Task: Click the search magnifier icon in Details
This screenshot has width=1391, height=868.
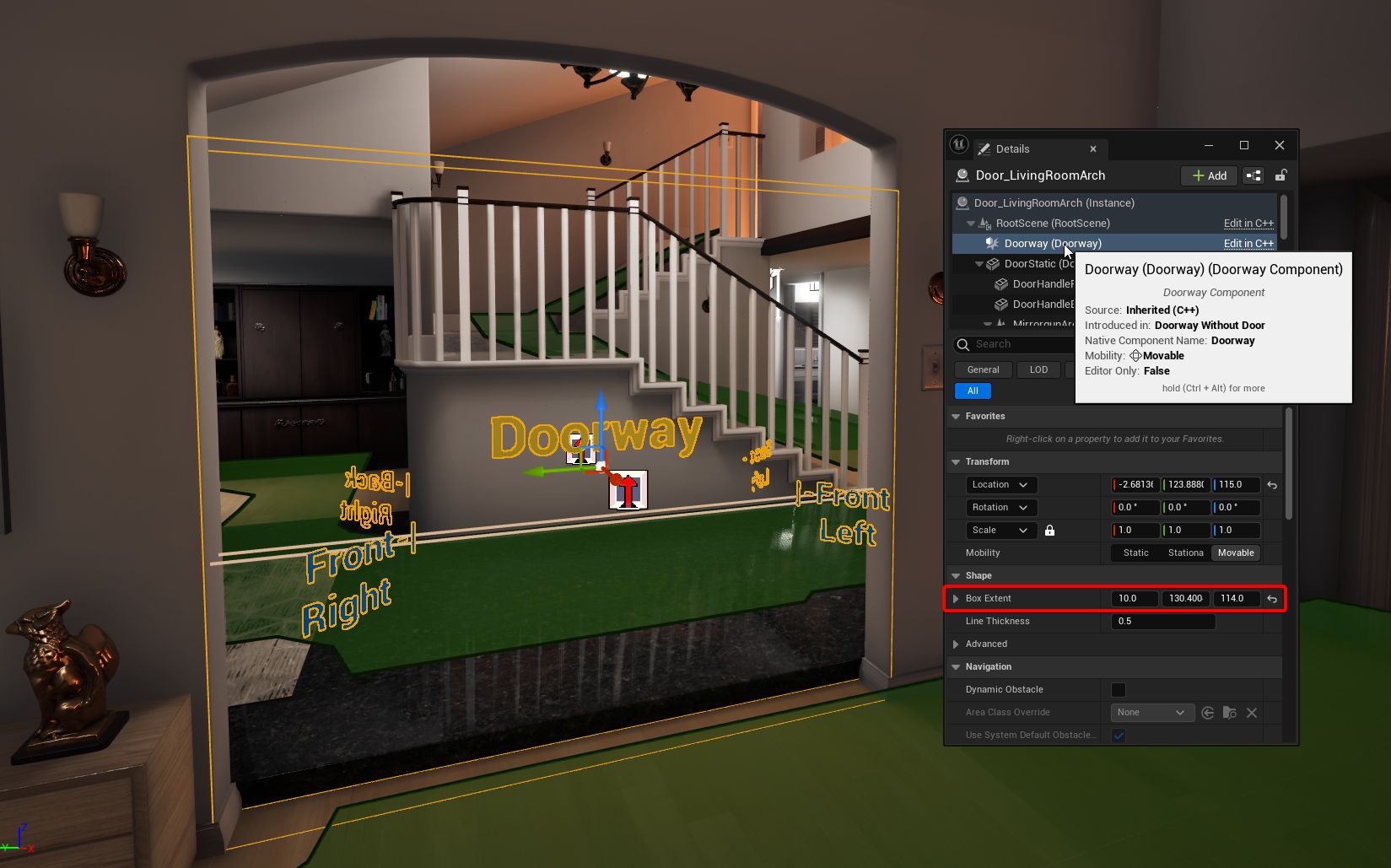Action: 963,344
